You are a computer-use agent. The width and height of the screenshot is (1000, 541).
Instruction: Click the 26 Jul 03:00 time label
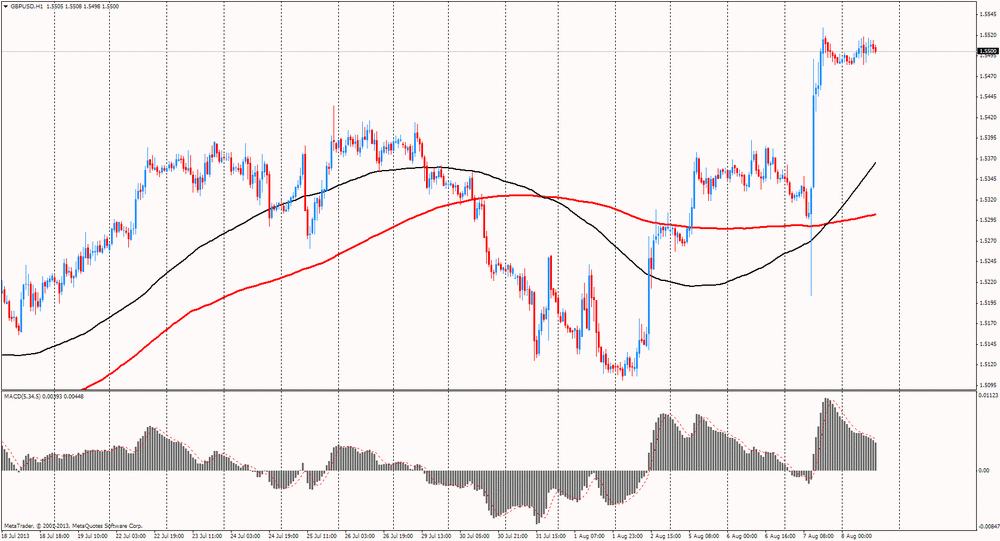(x=359, y=537)
